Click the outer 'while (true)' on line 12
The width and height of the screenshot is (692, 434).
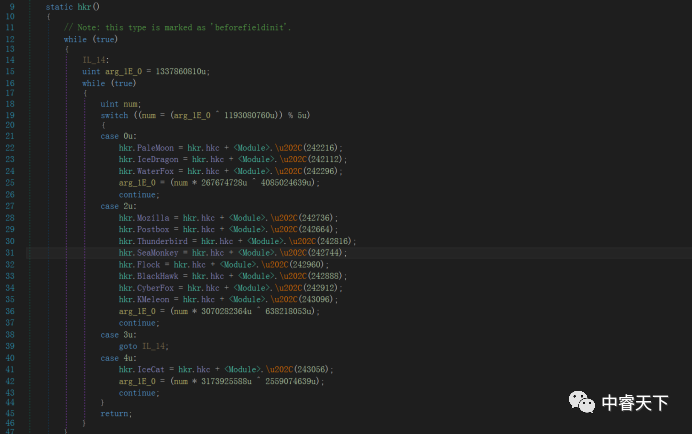click(x=90, y=39)
